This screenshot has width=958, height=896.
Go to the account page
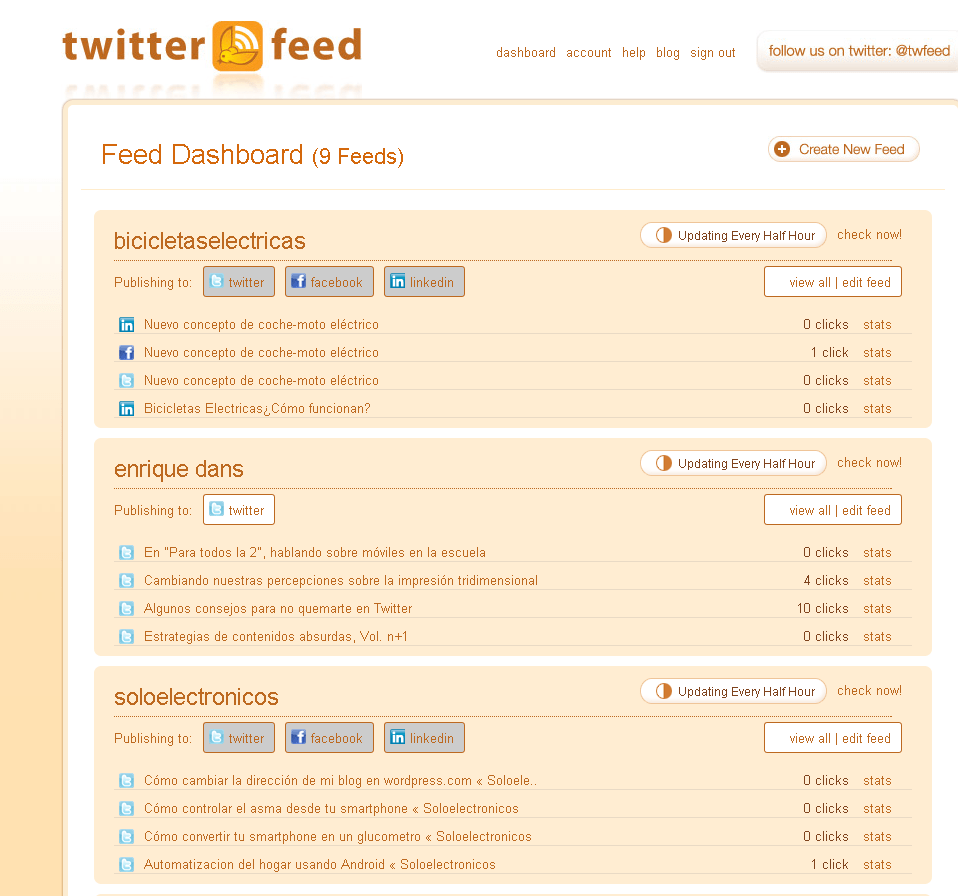point(588,52)
